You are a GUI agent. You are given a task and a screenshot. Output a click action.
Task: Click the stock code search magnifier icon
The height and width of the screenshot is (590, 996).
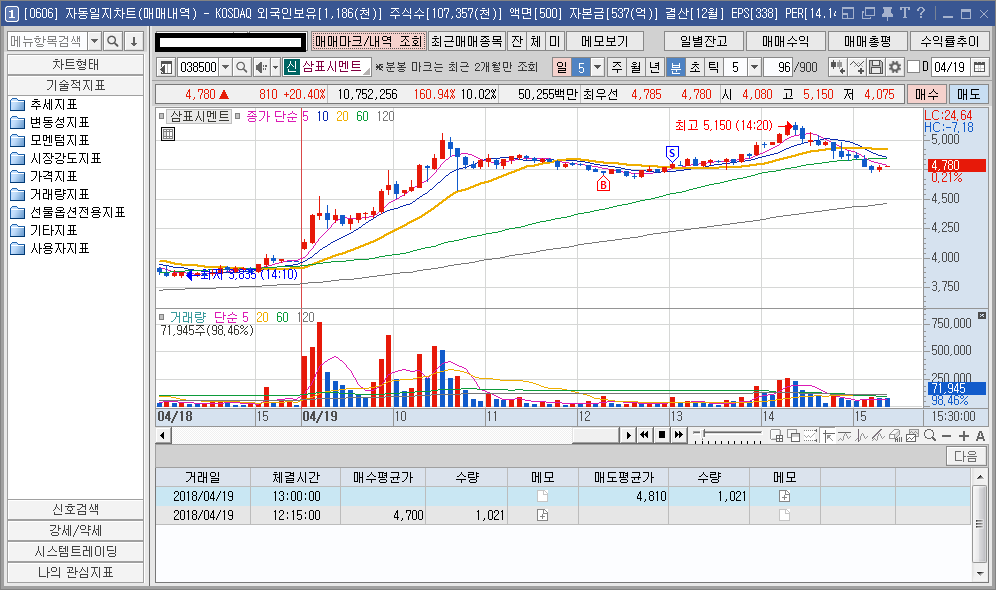[241, 67]
